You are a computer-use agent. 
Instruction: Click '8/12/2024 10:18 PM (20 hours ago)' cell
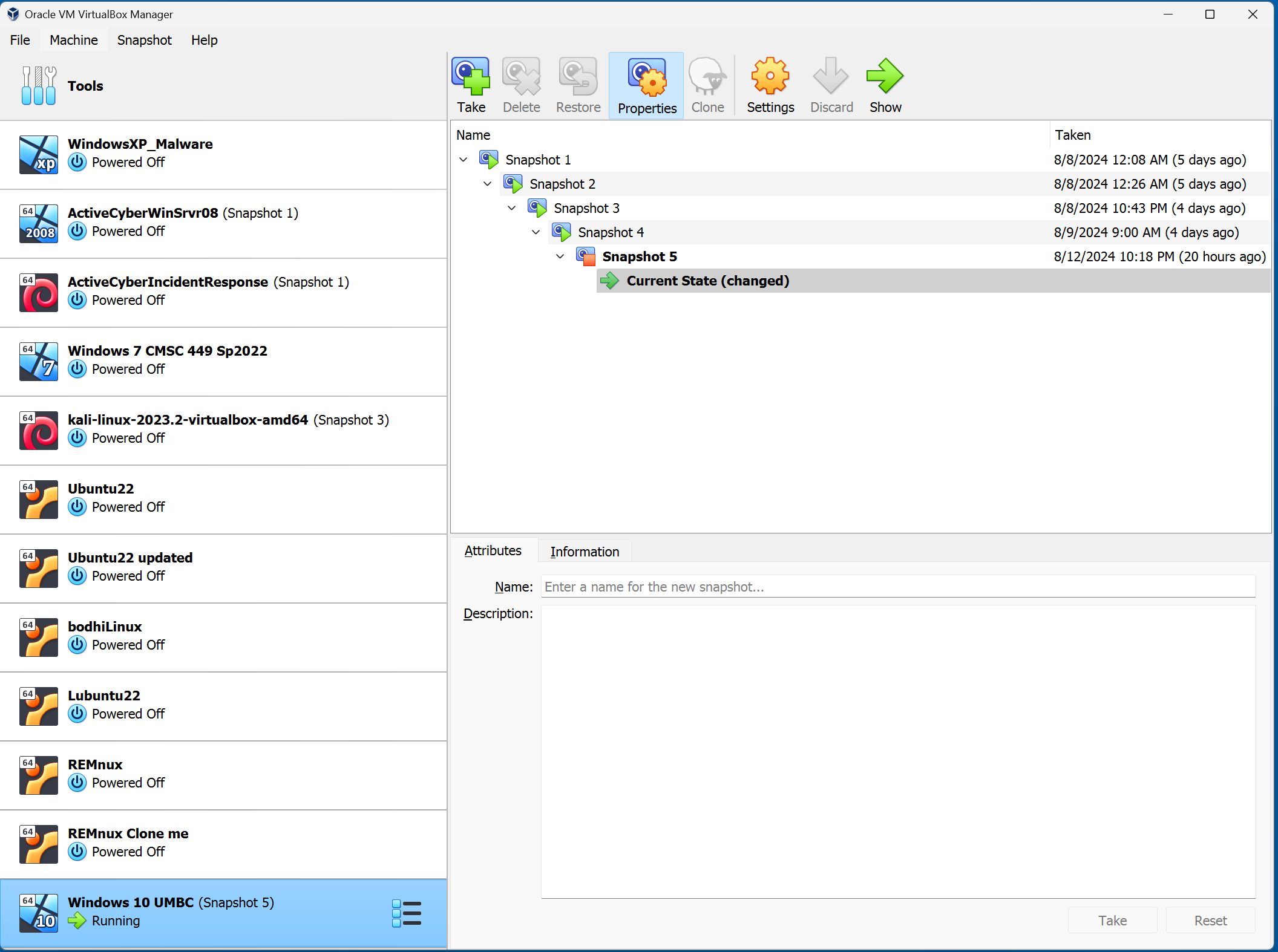click(x=1159, y=256)
